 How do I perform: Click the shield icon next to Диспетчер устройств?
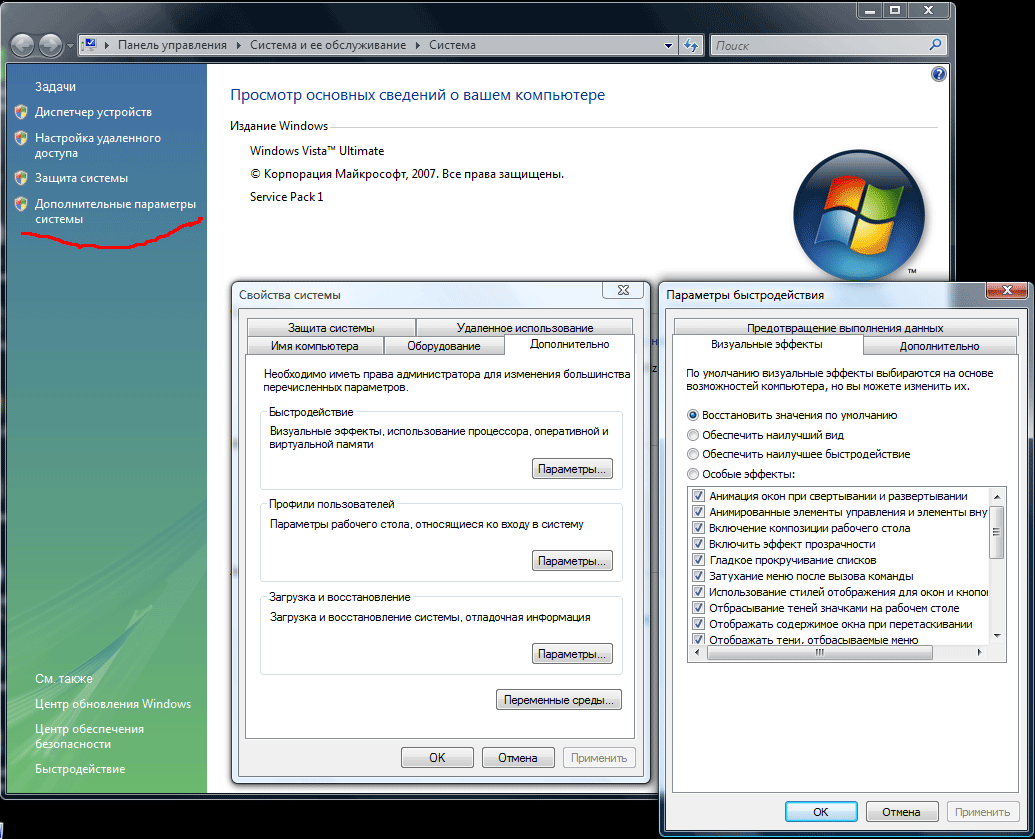click(21, 112)
